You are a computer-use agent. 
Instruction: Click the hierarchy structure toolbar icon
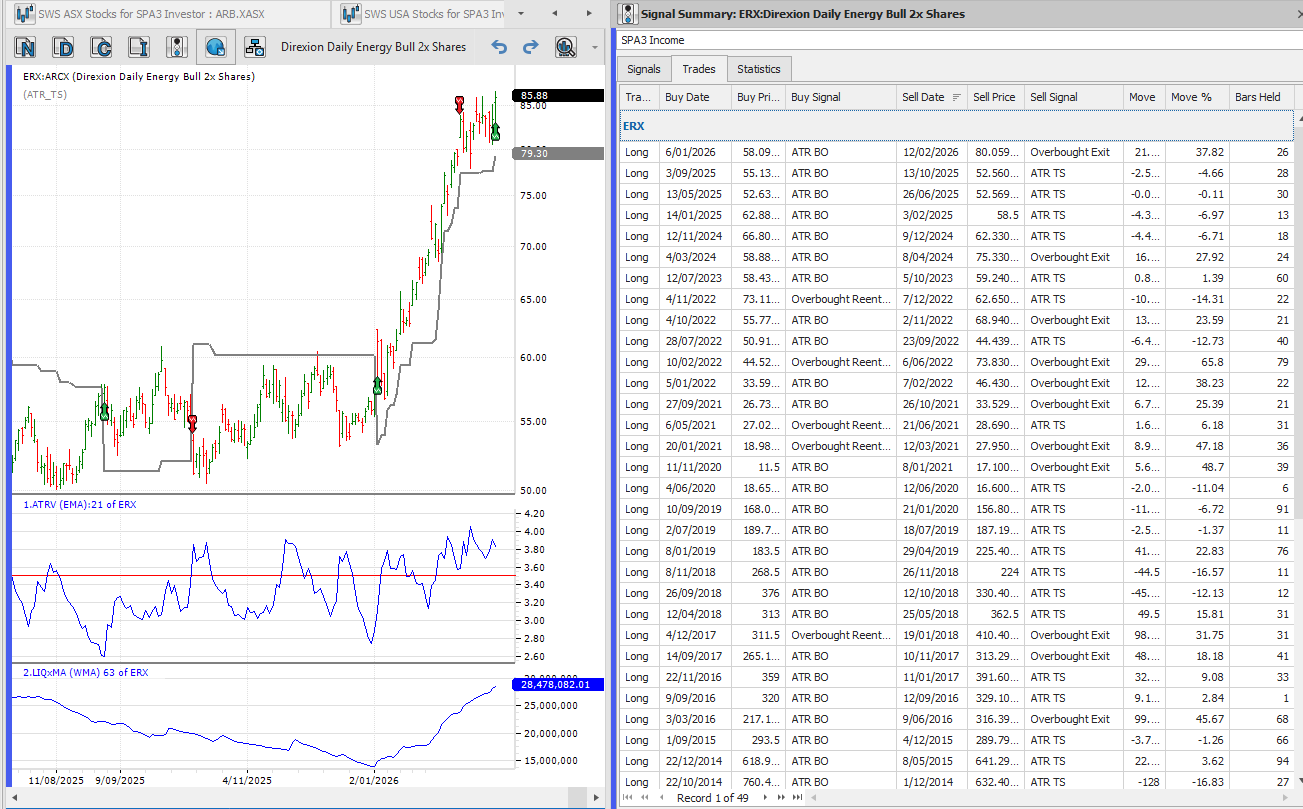click(x=255, y=47)
